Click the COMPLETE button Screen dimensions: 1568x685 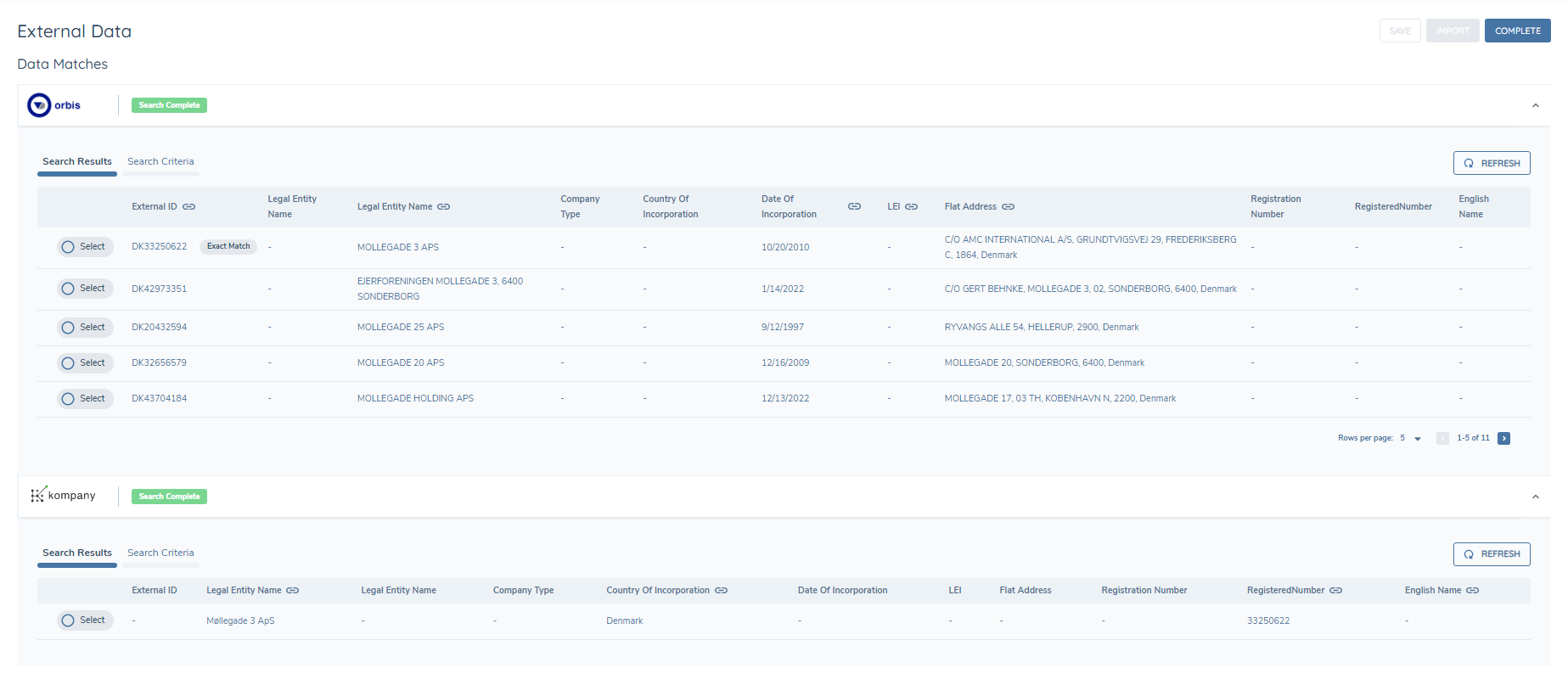pyautogui.click(x=1518, y=31)
